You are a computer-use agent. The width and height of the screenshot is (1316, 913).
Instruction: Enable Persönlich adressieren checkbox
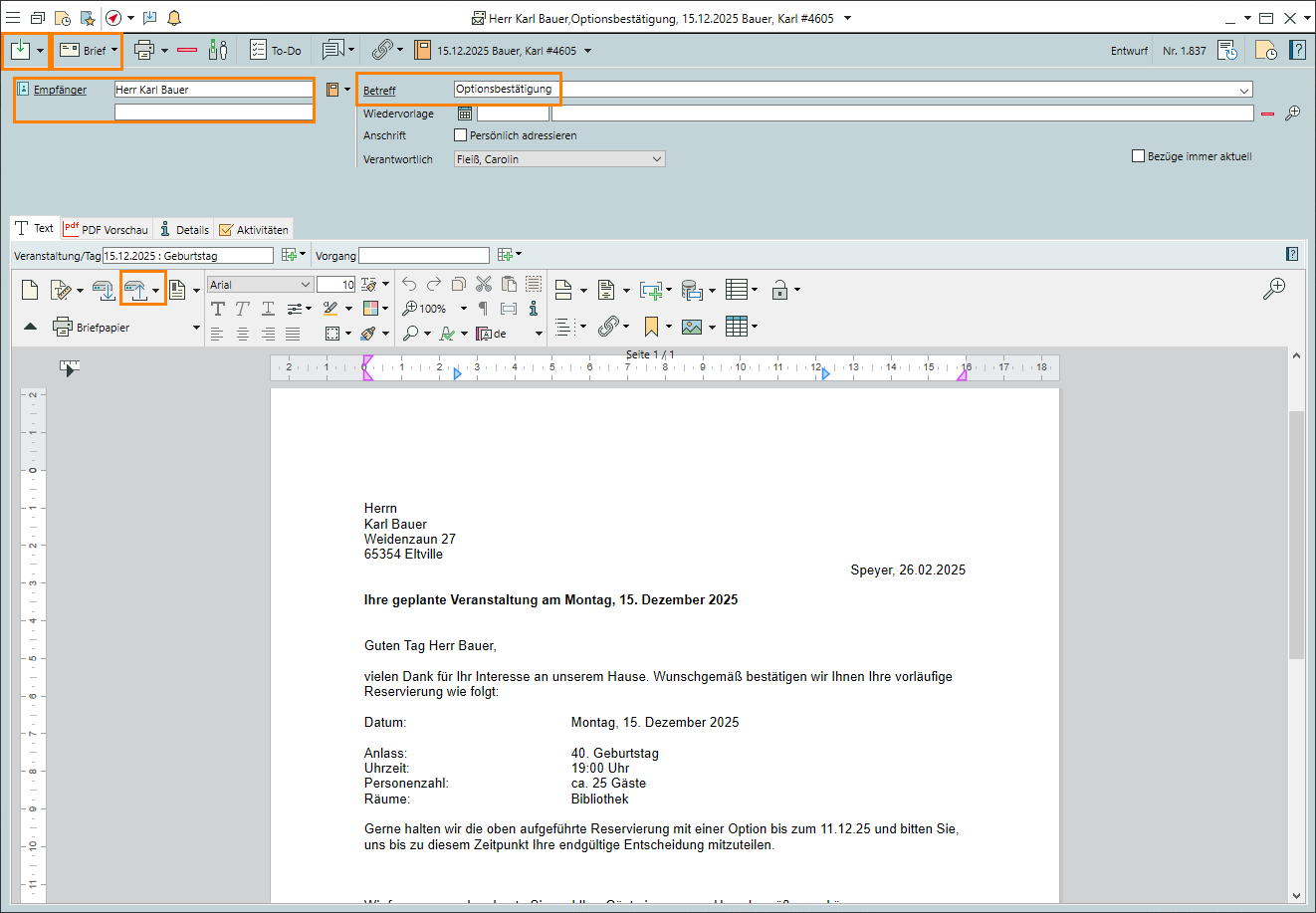(460, 135)
